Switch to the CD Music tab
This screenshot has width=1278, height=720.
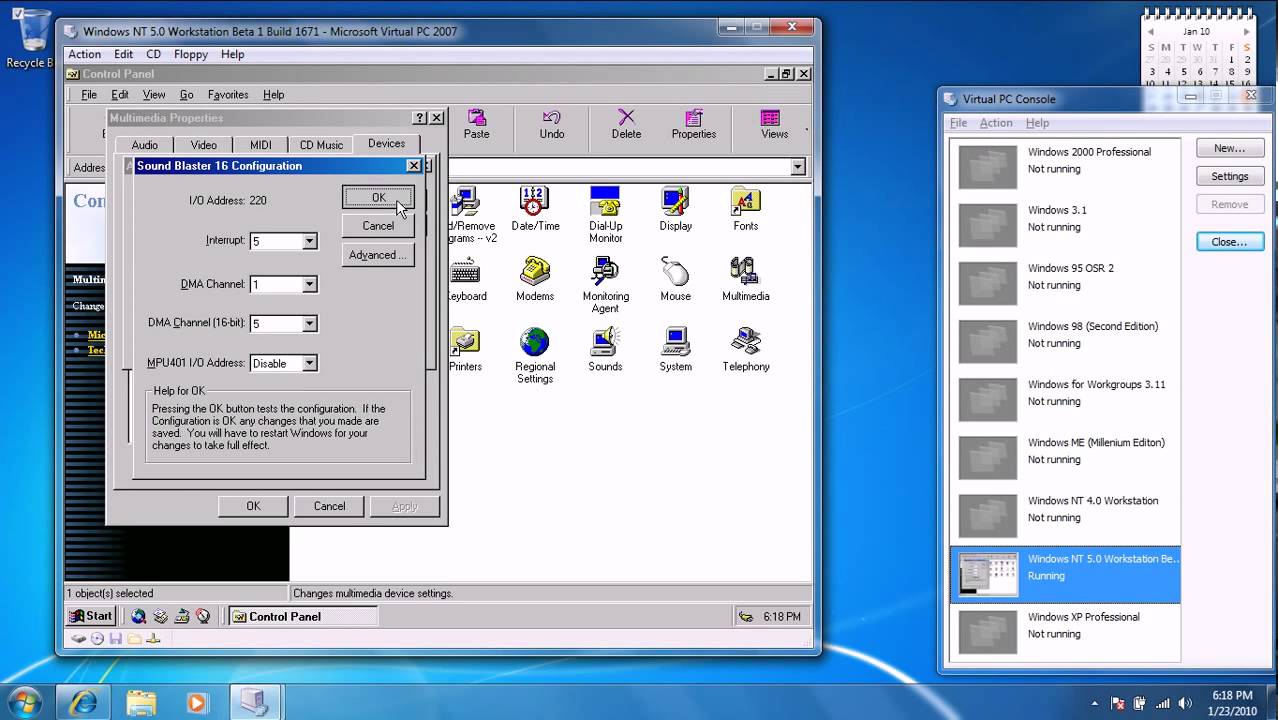coord(322,145)
